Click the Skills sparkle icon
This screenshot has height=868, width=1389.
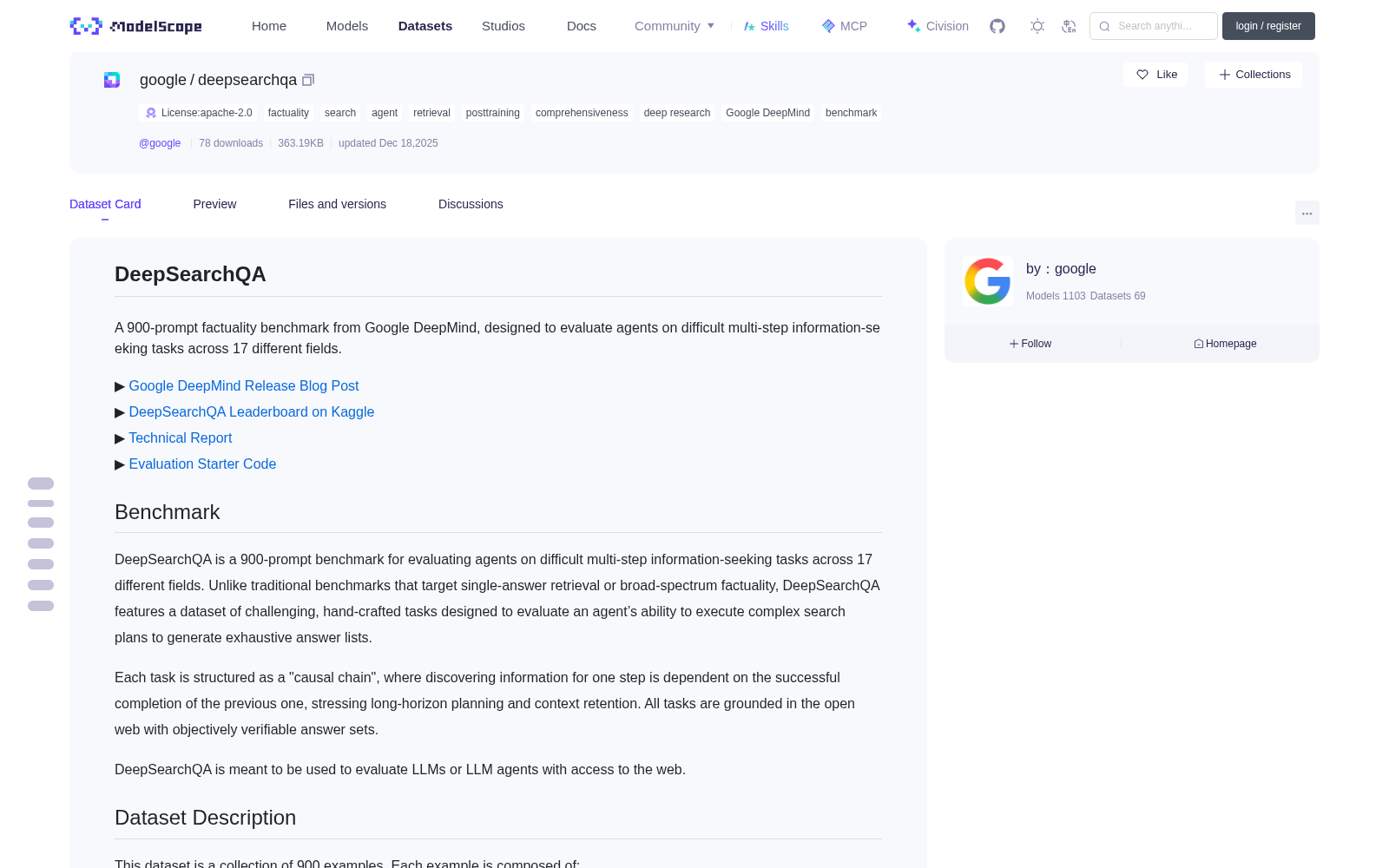(x=749, y=26)
